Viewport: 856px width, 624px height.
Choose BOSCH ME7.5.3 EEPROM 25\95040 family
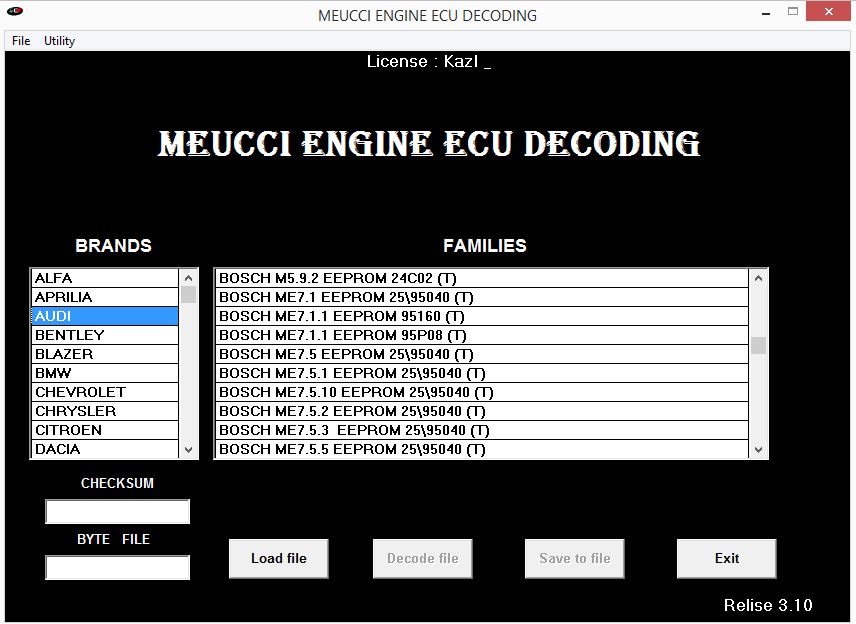pos(482,430)
